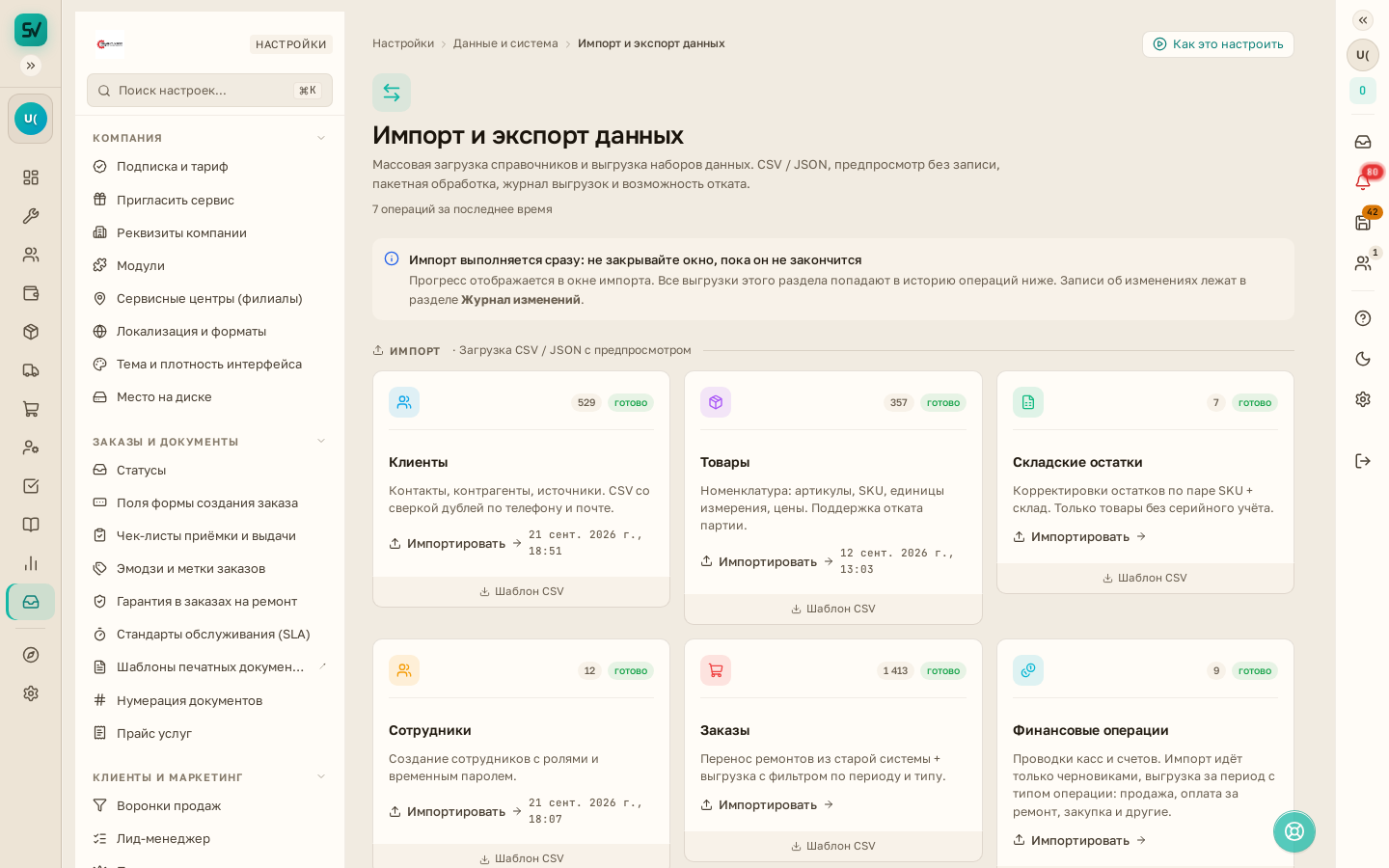Collapse the Заказы и документы section

[x=321, y=442]
